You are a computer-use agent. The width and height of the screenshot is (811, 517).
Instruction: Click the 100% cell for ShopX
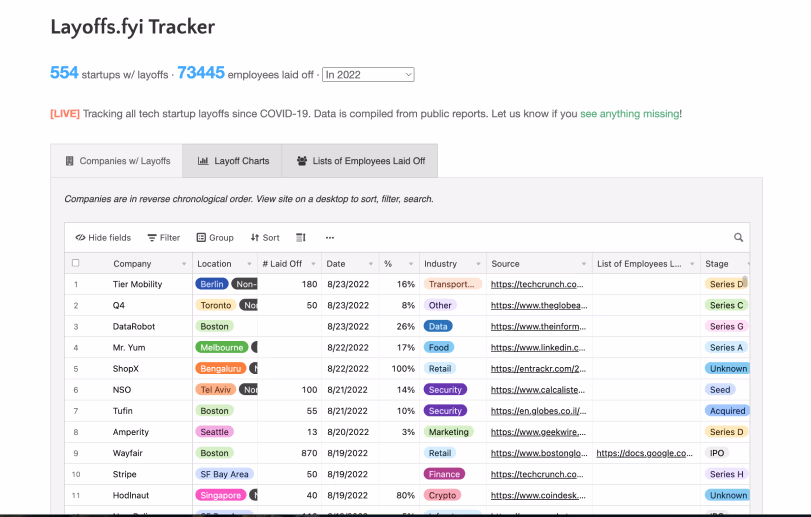pyautogui.click(x=399, y=369)
